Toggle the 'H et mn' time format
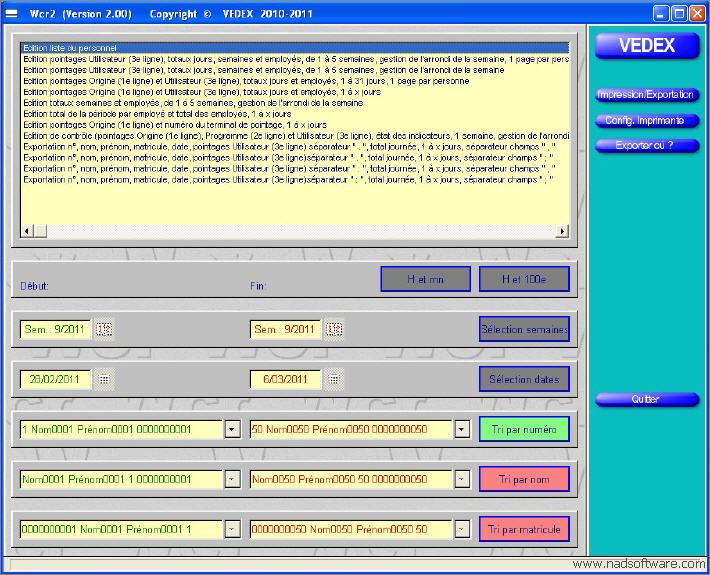The image size is (710, 575). click(425, 279)
